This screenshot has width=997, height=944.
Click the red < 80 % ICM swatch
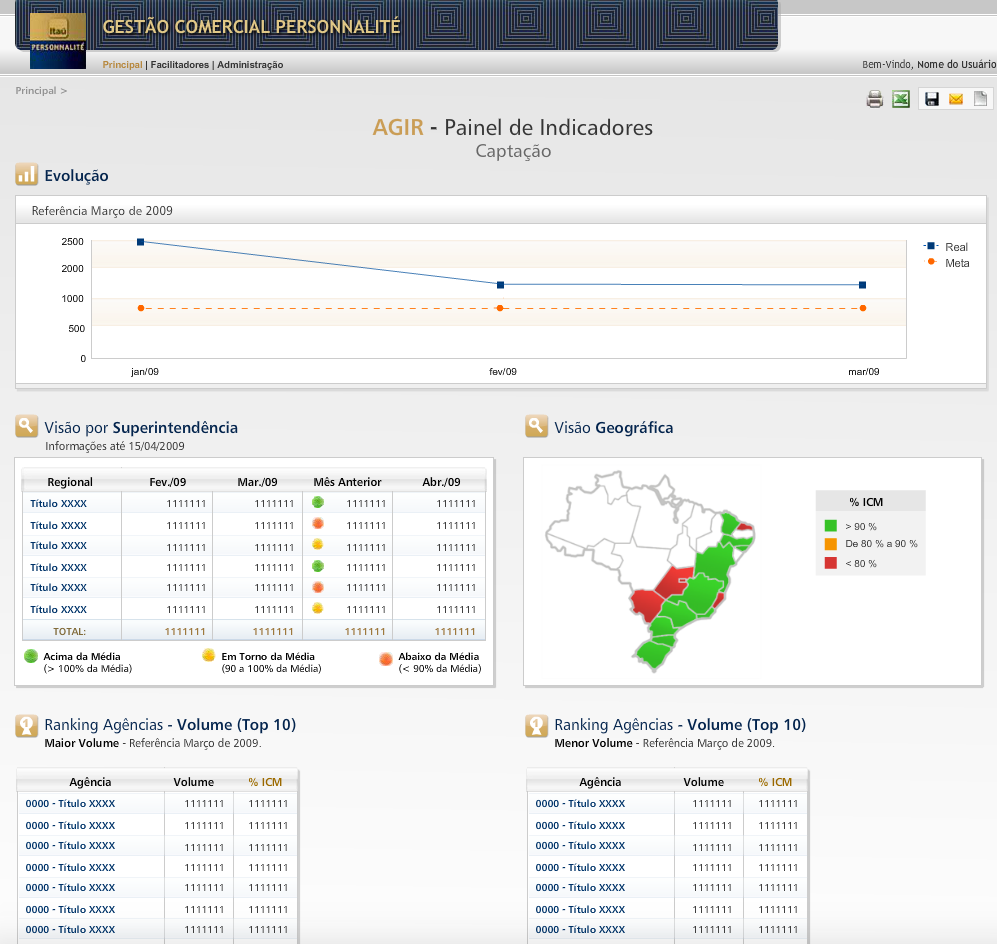tap(830, 563)
